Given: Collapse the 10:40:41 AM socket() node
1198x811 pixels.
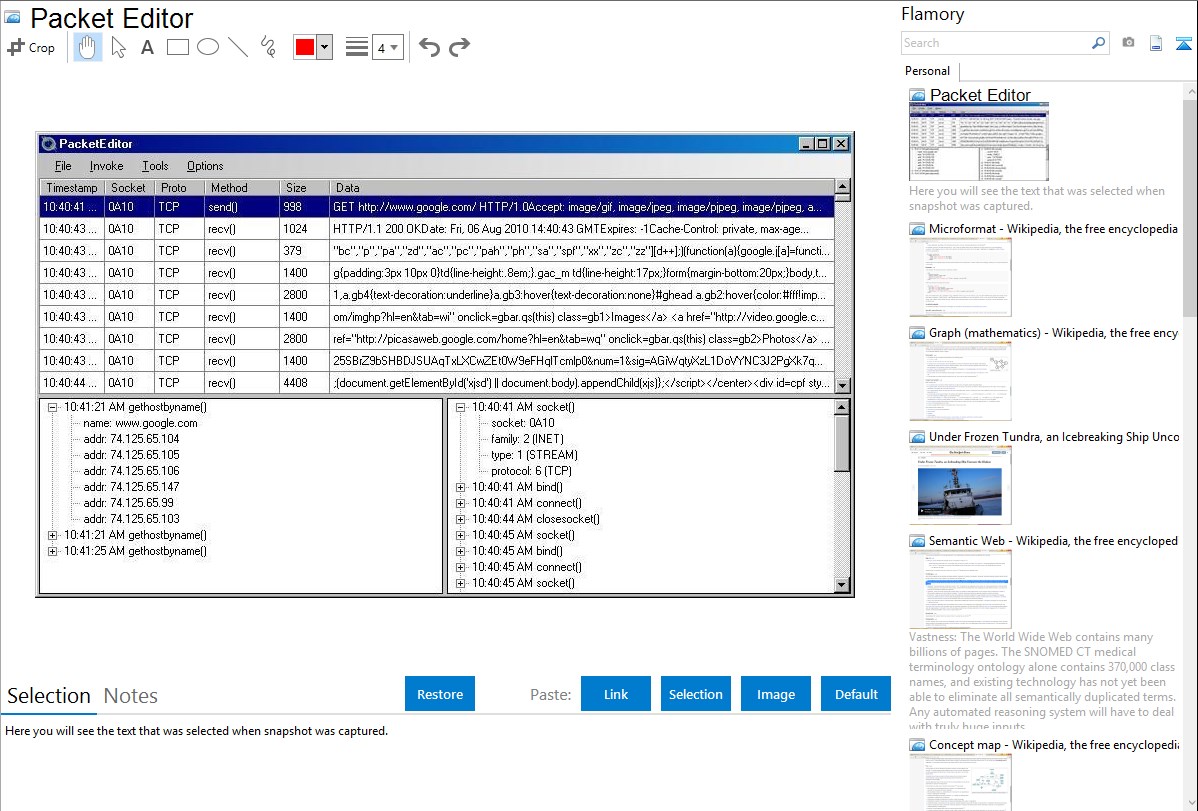Looking at the screenshot, I should [461, 407].
